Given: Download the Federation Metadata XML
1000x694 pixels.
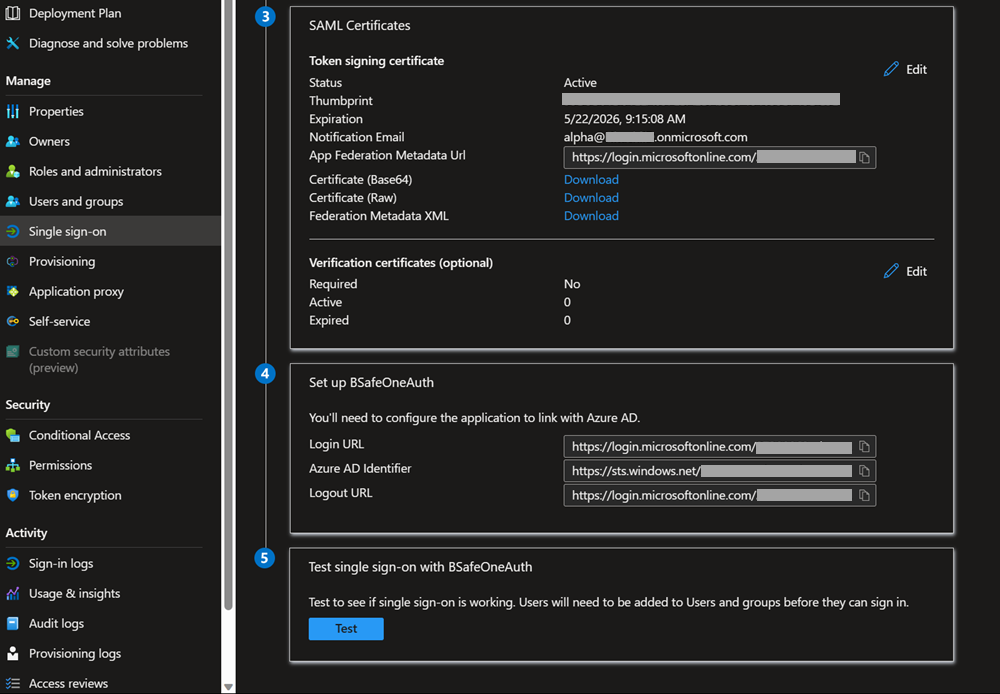Looking at the screenshot, I should pos(591,215).
